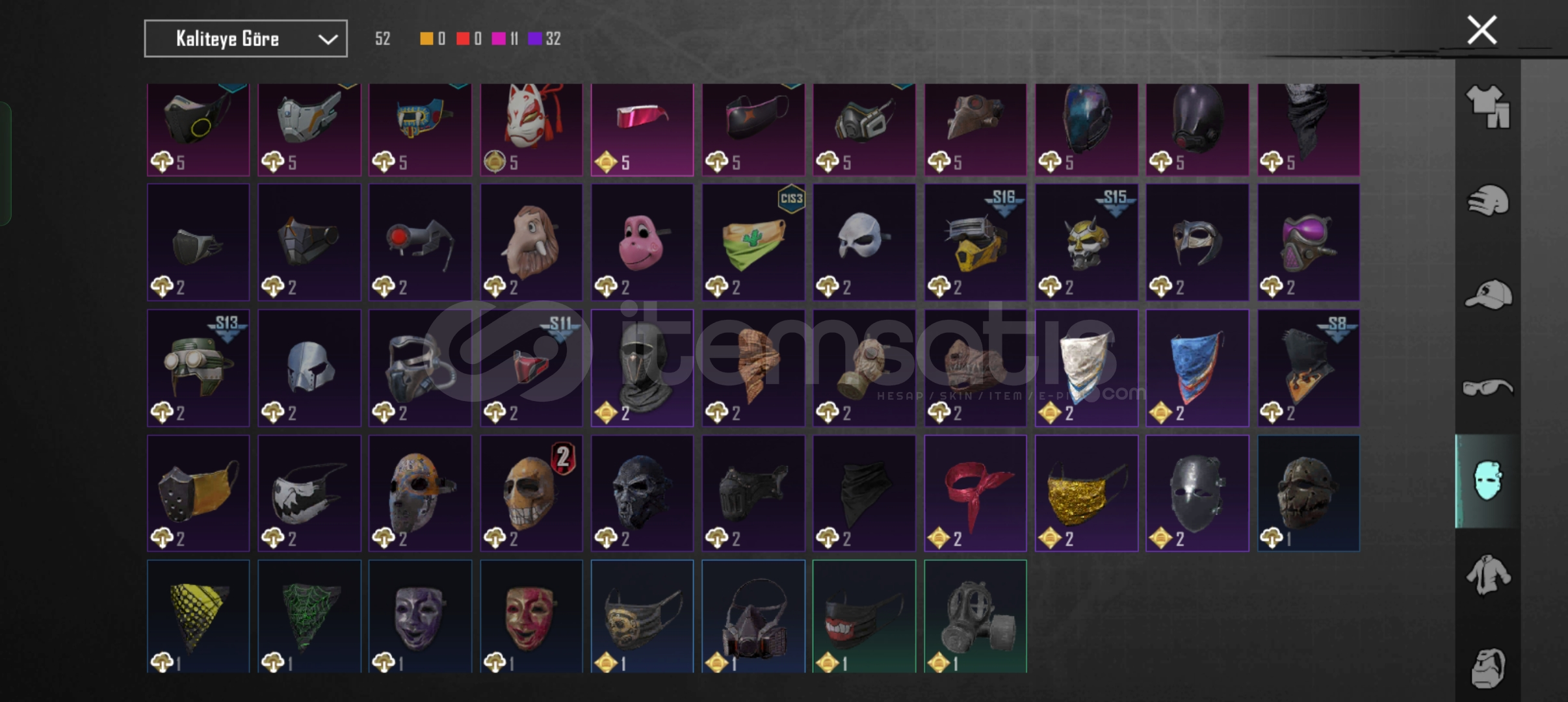Expand the sort dropdown chevron arrow

[x=328, y=40]
